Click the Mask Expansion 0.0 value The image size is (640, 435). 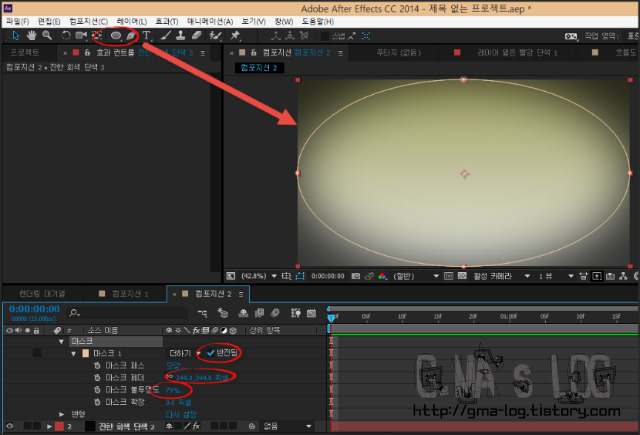click(170, 402)
